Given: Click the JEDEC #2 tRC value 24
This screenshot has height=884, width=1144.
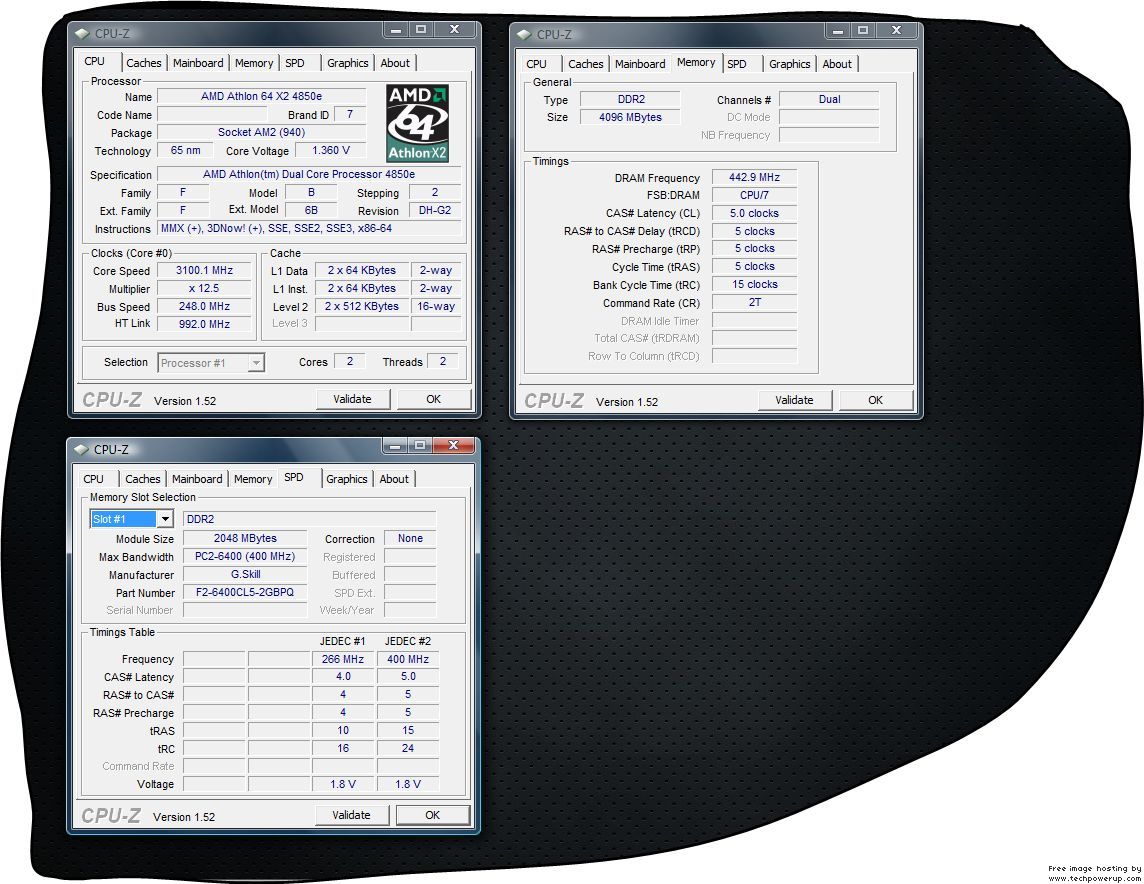Looking at the screenshot, I should click(408, 748).
